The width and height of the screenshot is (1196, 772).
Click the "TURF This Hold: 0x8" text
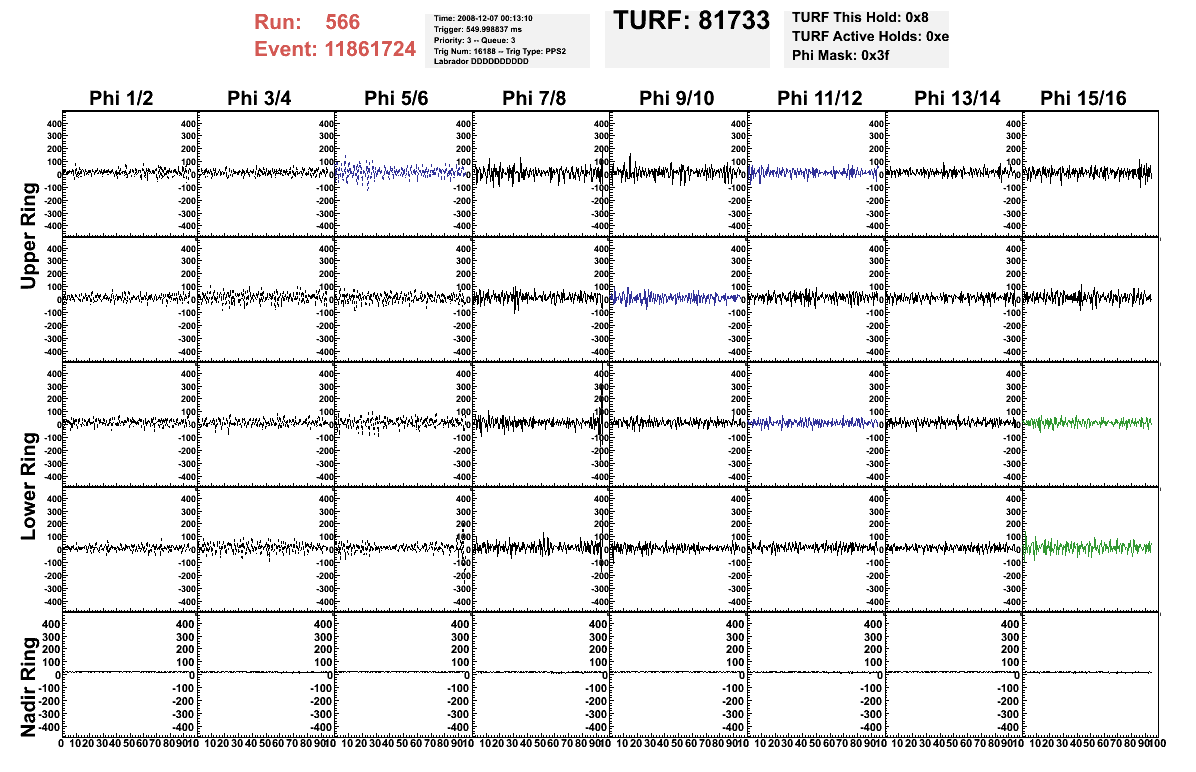point(860,18)
